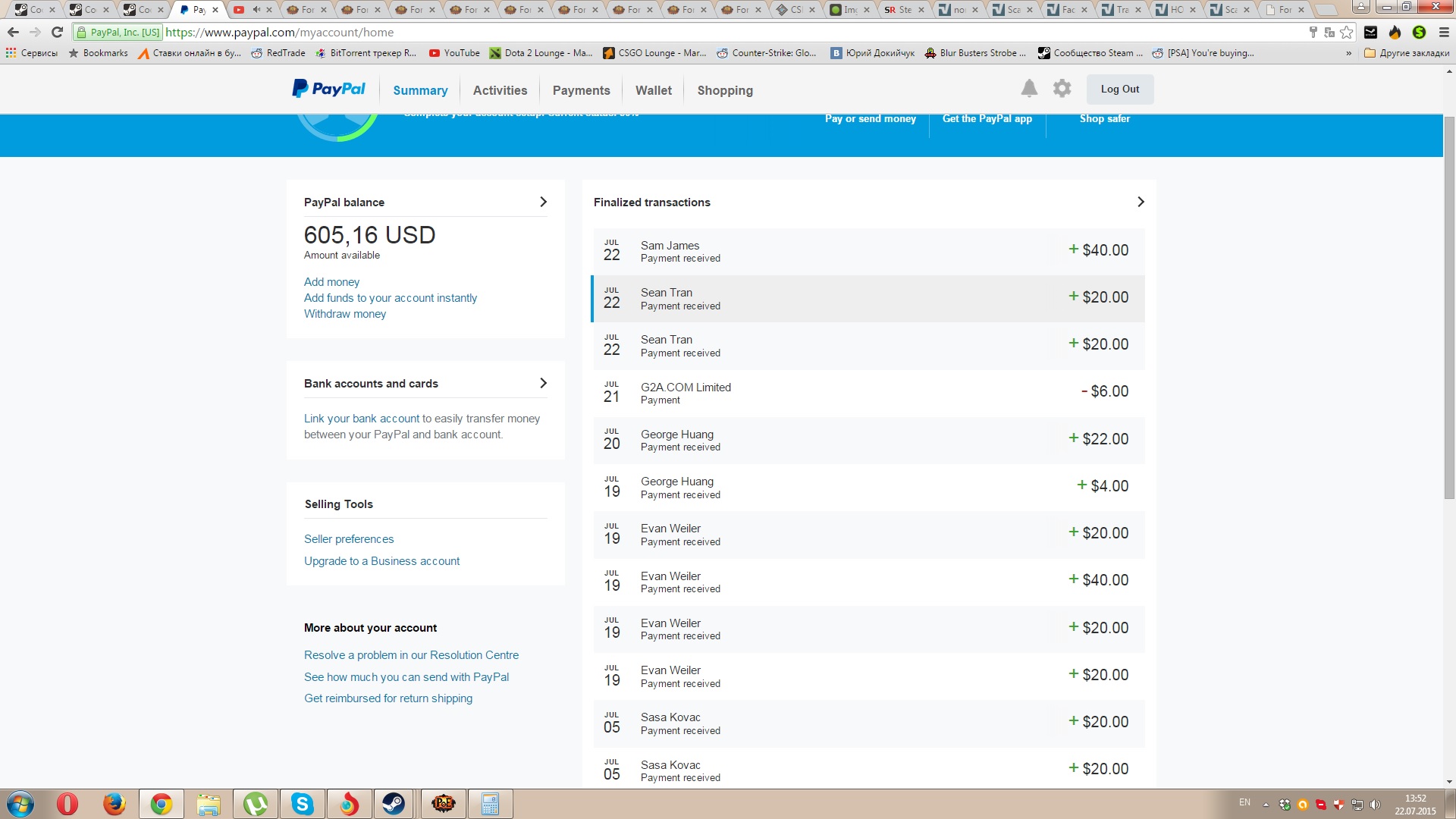This screenshot has width=1456, height=819.
Task: Open the PayPal notifications bell
Action: [x=1028, y=89]
